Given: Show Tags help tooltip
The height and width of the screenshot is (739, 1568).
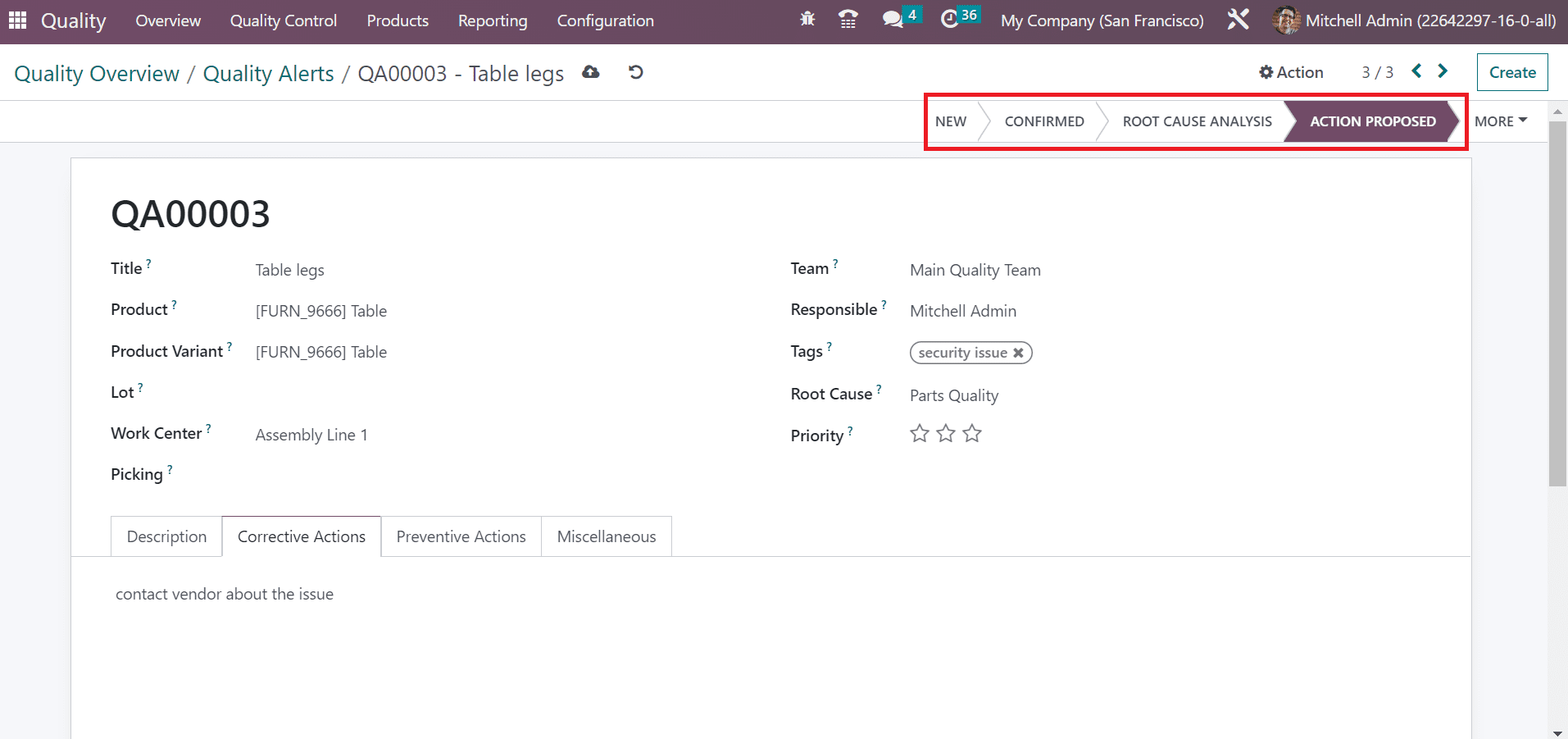Looking at the screenshot, I should pyautogui.click(x=829, y=347).
